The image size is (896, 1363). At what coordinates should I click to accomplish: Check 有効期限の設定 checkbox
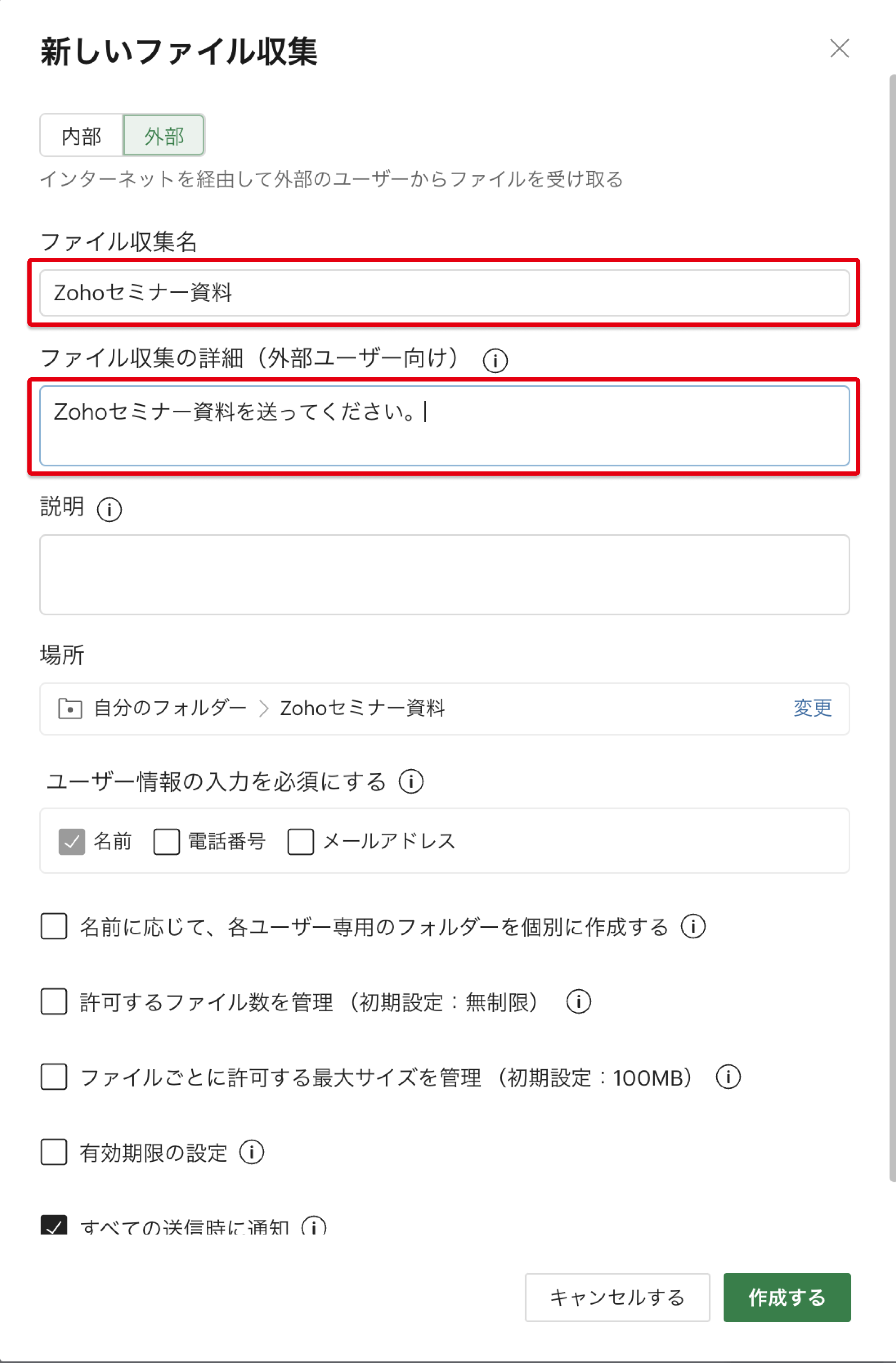(54, 1152)
